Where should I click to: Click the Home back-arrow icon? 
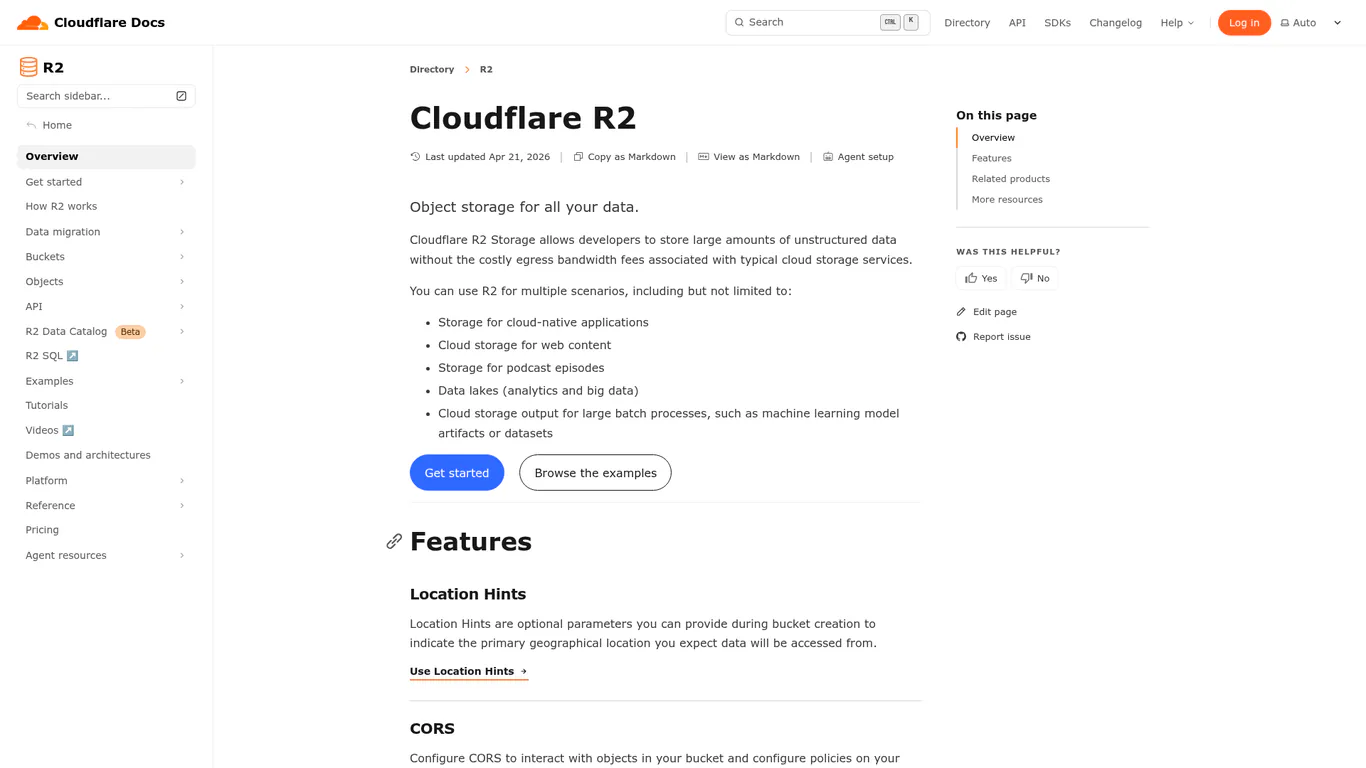pyautogui.click(x=31, y=125)
